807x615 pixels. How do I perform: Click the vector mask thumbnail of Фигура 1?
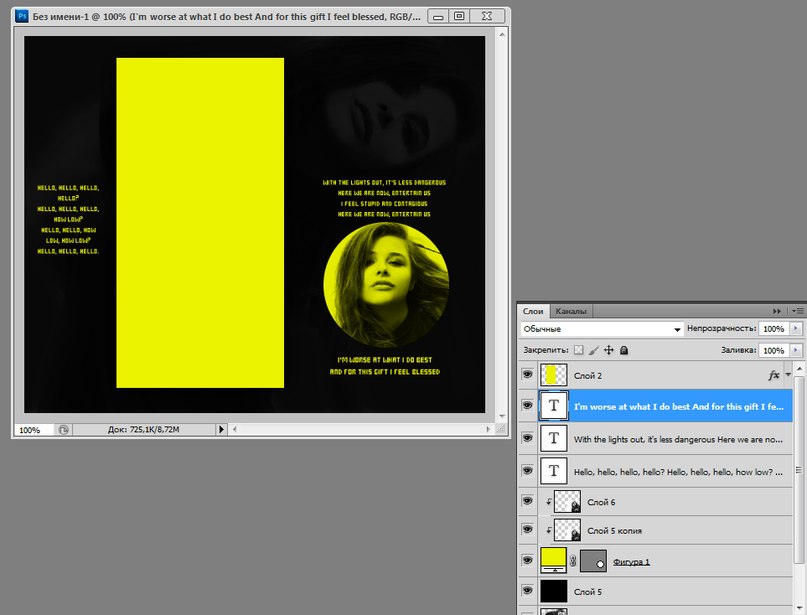click(593, 560)
